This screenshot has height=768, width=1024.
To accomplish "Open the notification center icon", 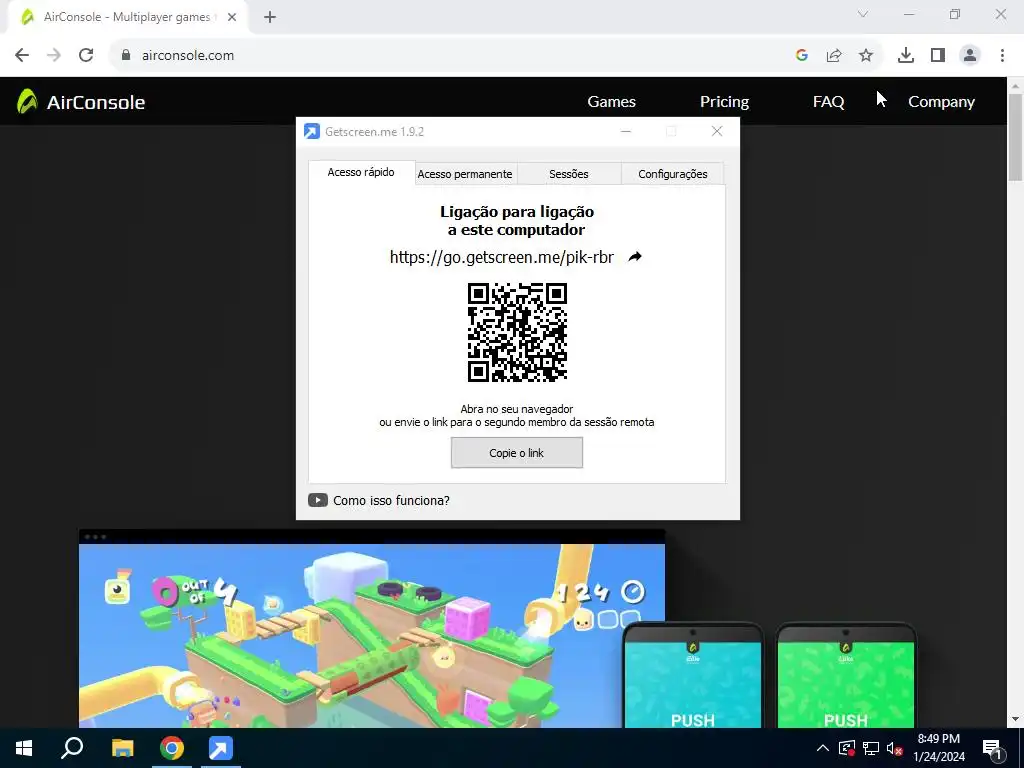I will pos(993,748).
